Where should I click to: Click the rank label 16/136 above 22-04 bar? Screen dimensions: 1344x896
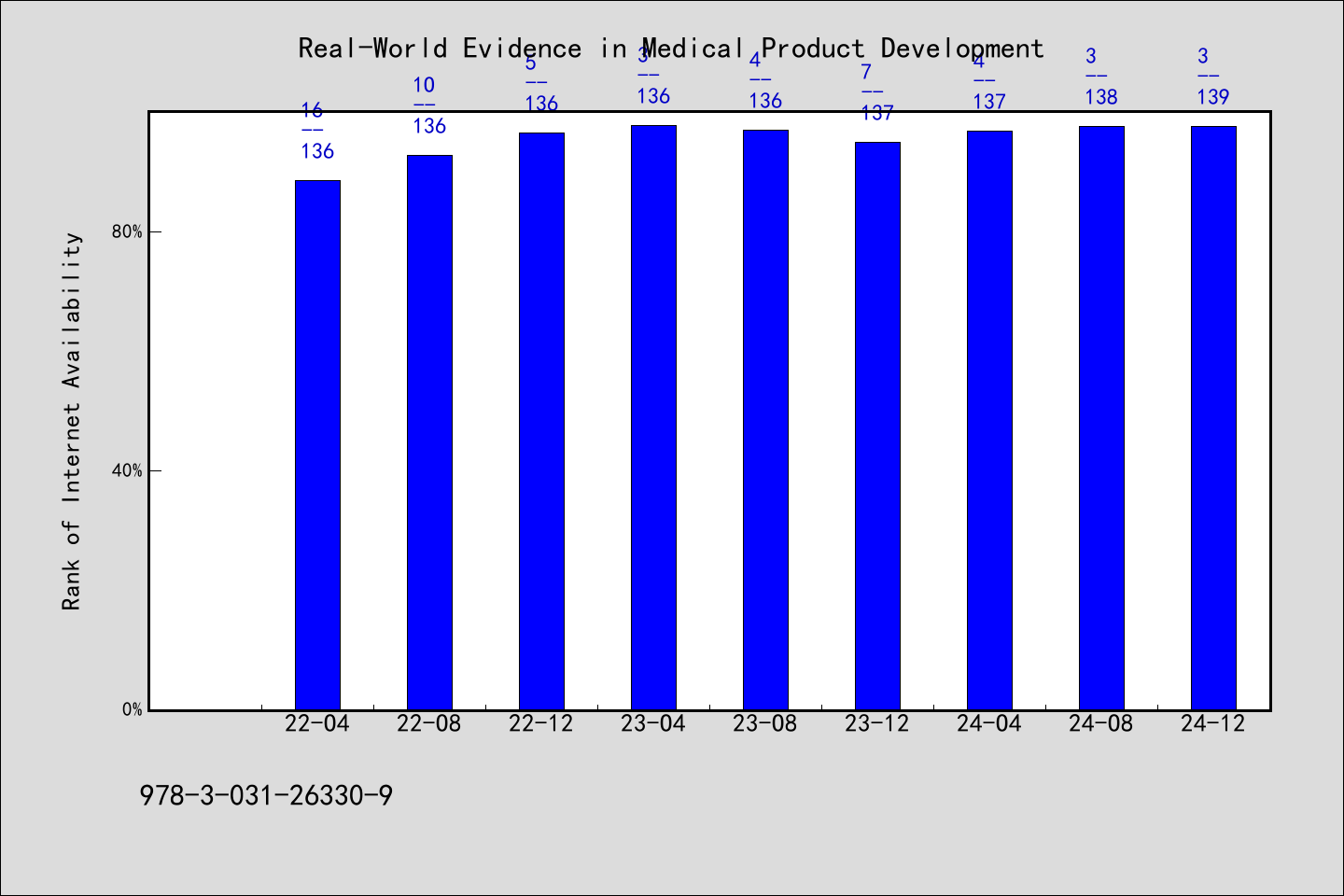coord(317,131)
